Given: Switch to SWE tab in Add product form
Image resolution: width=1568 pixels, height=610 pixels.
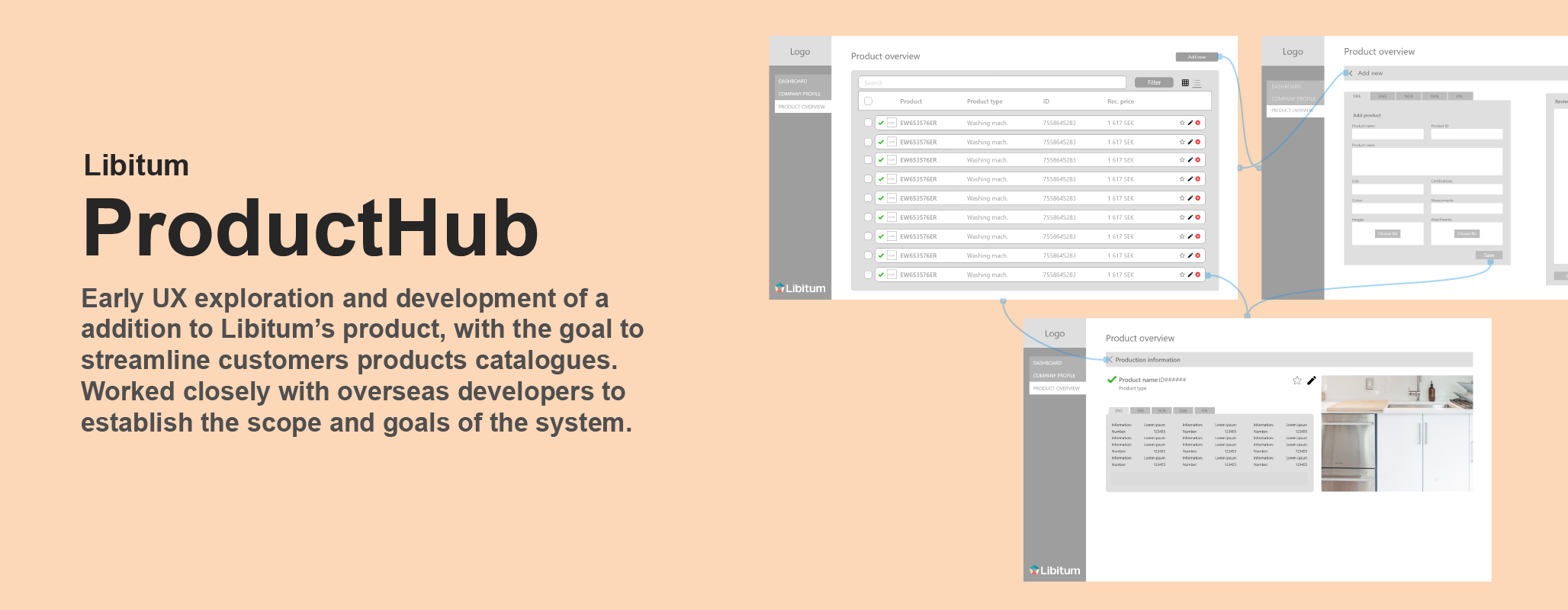Looking at the screenshot, I should (x=1357, y=96).
